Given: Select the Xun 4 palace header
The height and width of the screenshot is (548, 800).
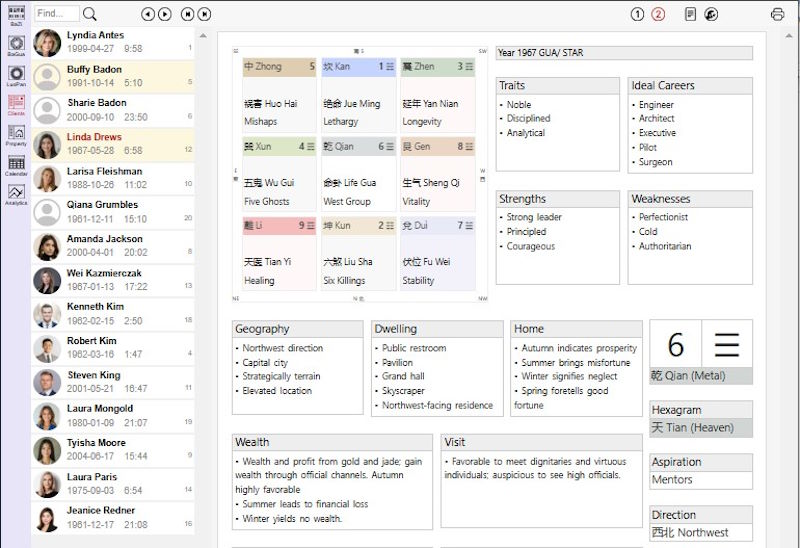Looking at the screenshot, I should coord(279,147).
